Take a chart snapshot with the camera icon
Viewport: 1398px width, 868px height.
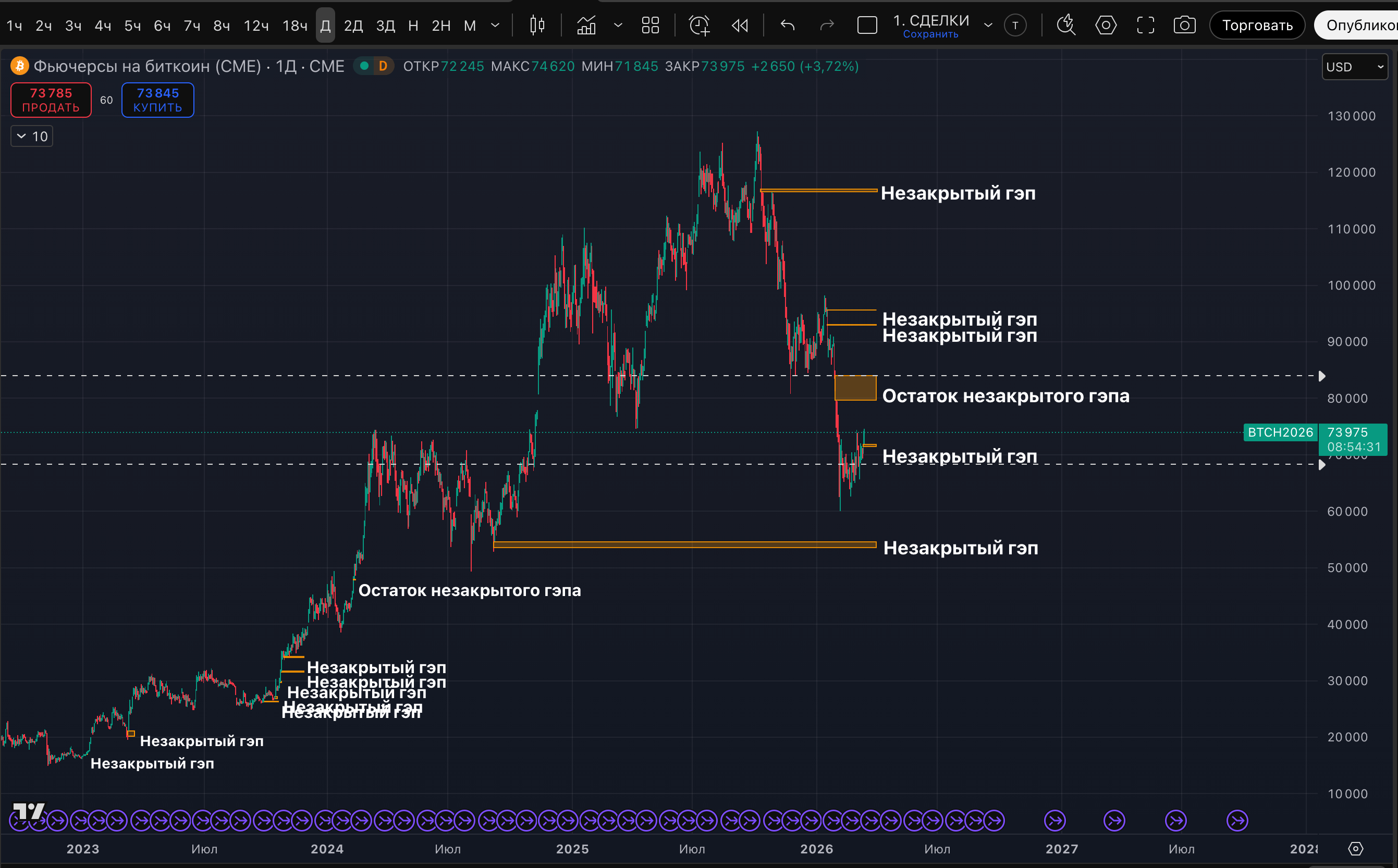[x=1184, y=25]
